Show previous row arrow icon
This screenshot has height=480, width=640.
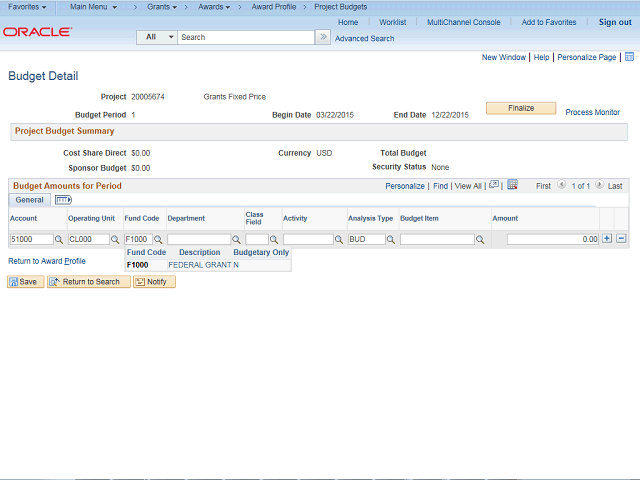click(562, 185)
